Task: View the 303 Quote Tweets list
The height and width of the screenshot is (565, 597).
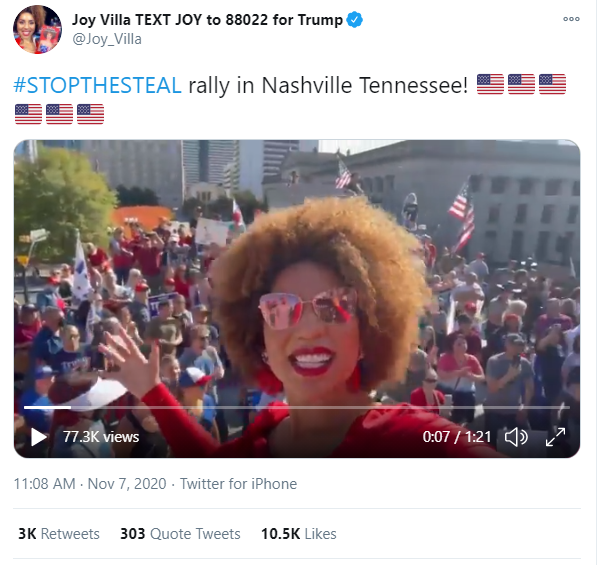Action: [180, 534]
